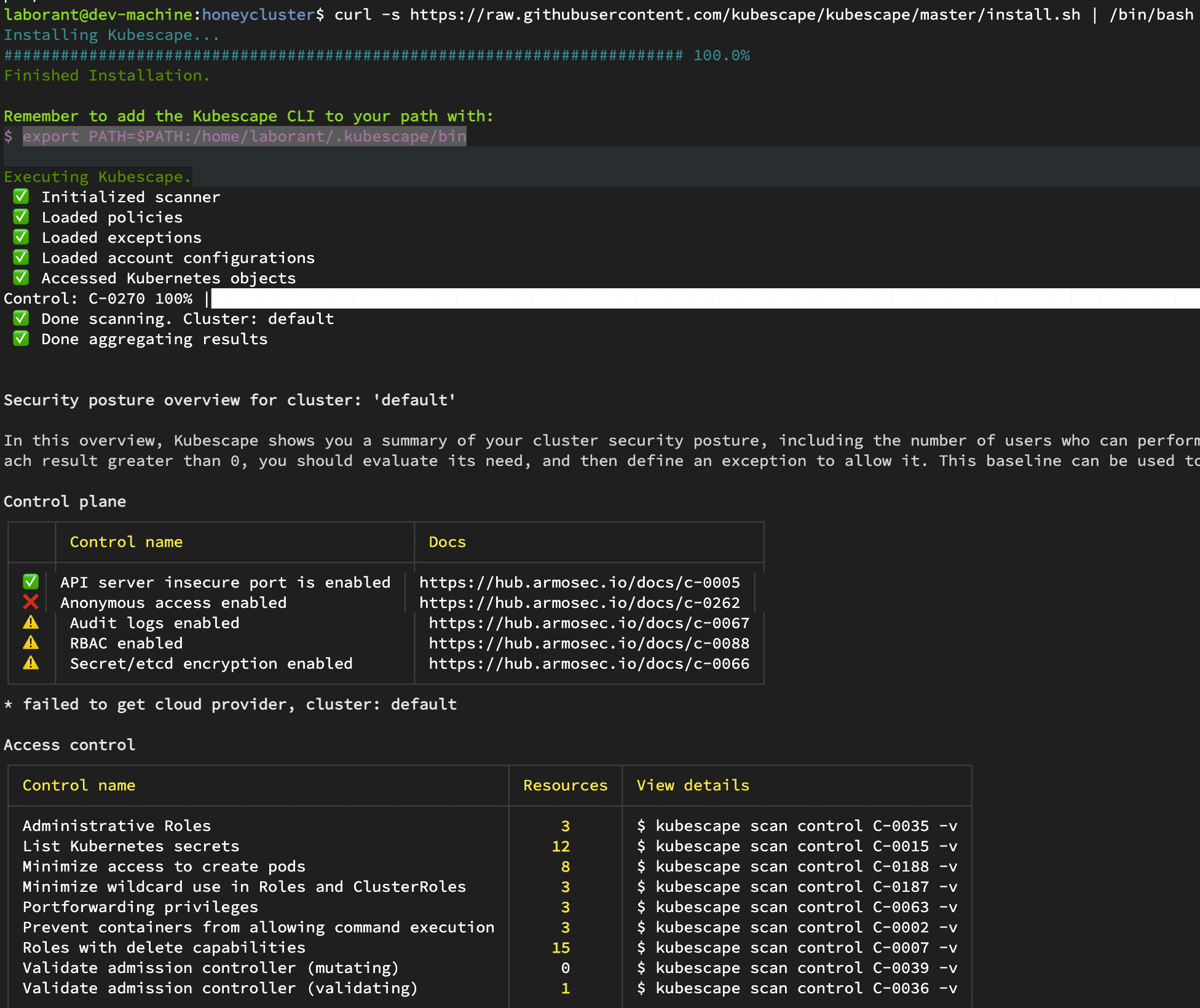Click 'Validate admission controller (mutating)' row
1200x1008 pixels.
click(211, 967)
